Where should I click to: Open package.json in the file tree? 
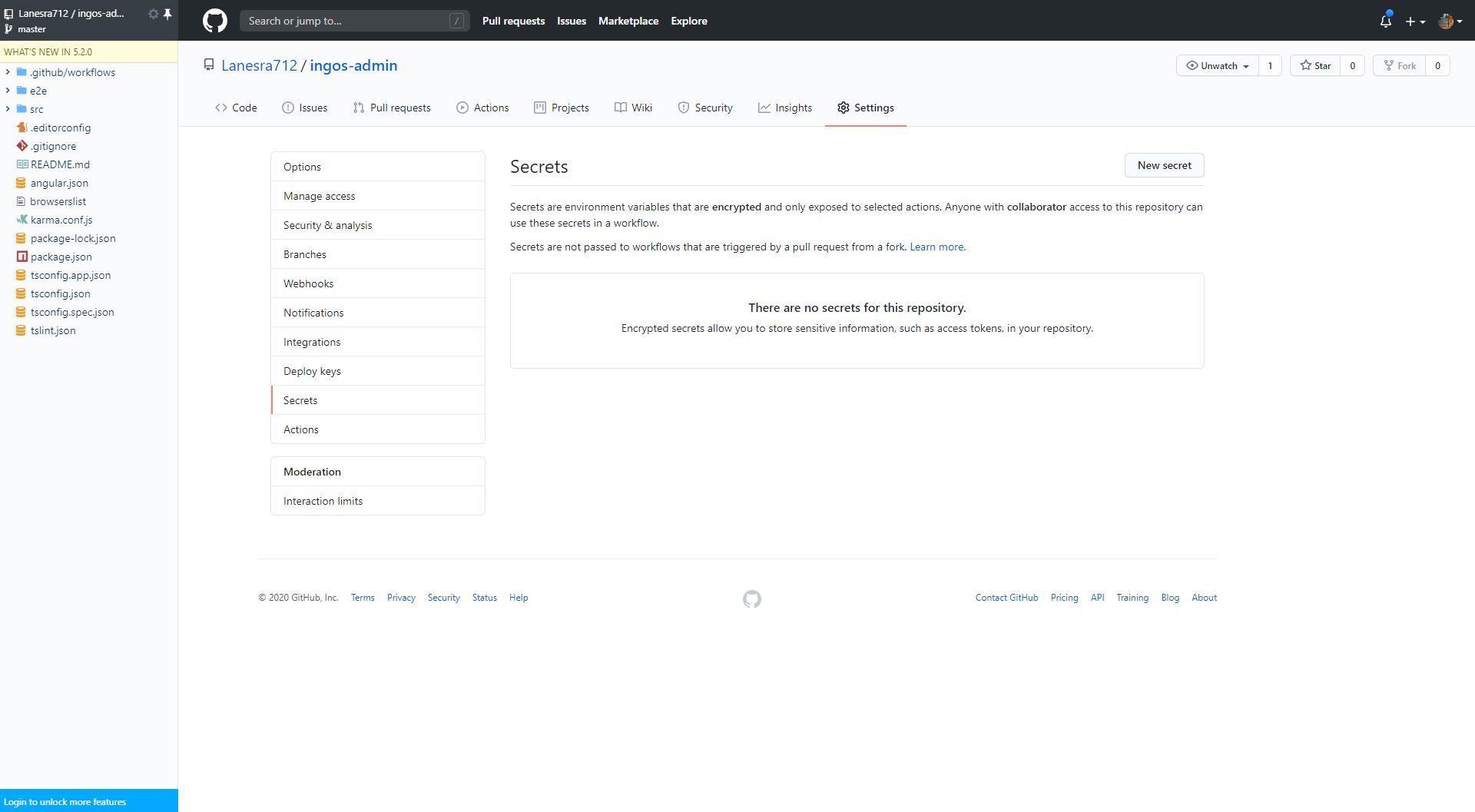click(x=61, y=257)
